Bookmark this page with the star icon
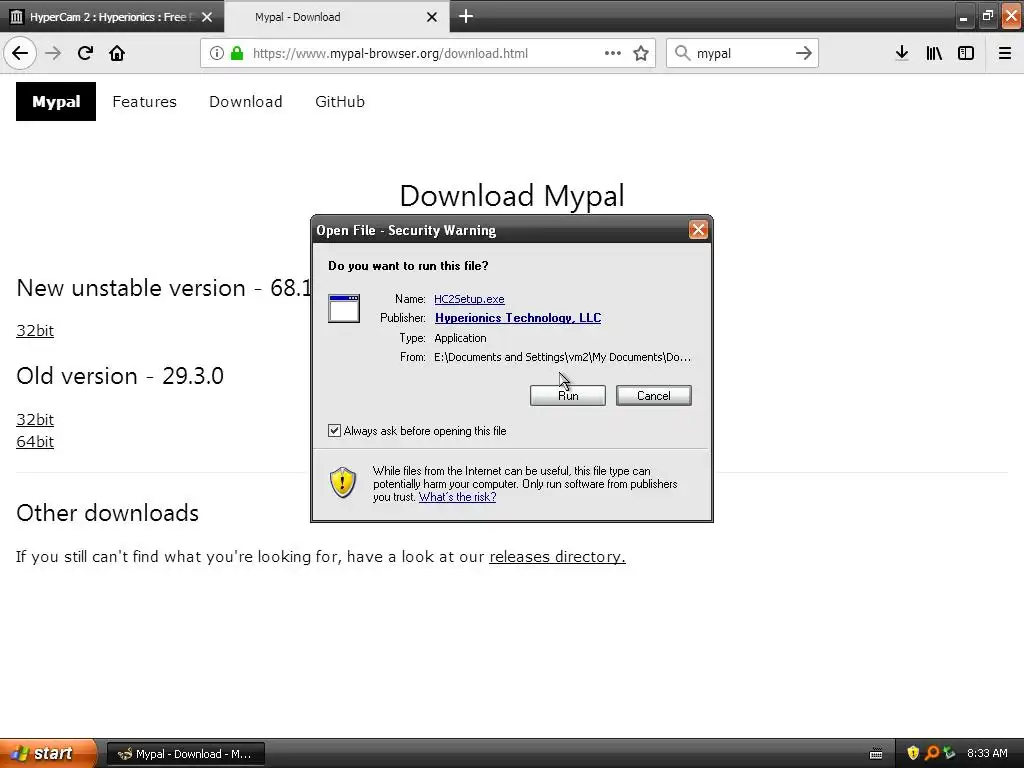 [x=641, y=53]
